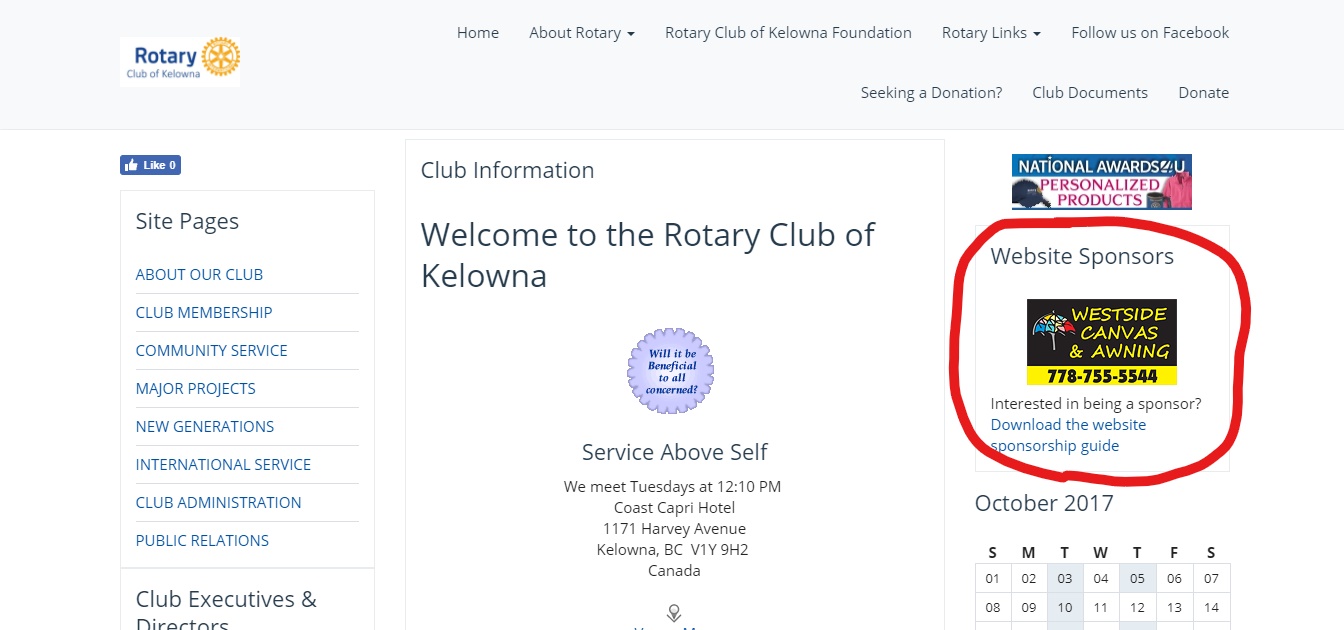Image resolution: width=1344 pixels, height=630 pixels.
Task: Click the Westside Canvas & Awning sponsor banner
Action: coord(1103,341)
